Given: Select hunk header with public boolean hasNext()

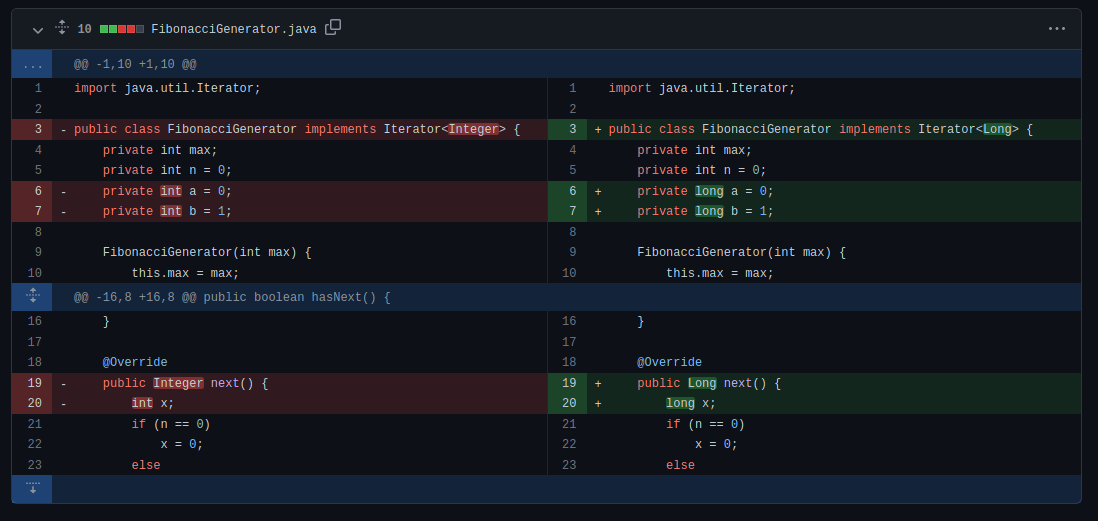Looking at the screenshot, I should (x=232, y=297).
